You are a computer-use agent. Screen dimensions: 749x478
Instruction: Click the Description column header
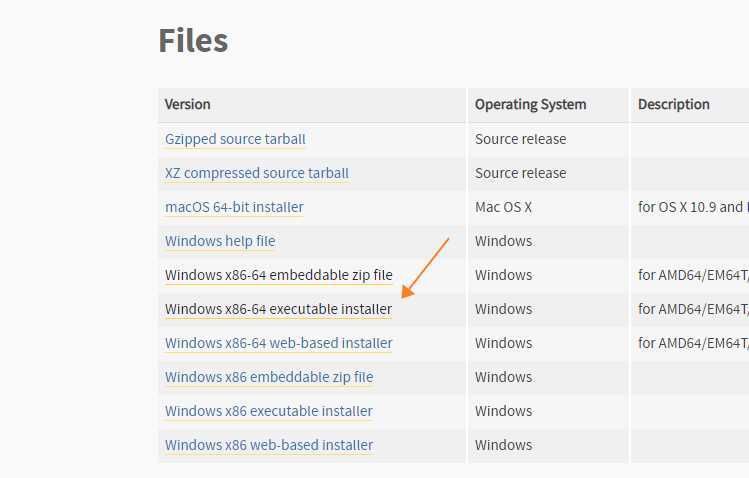674,104
